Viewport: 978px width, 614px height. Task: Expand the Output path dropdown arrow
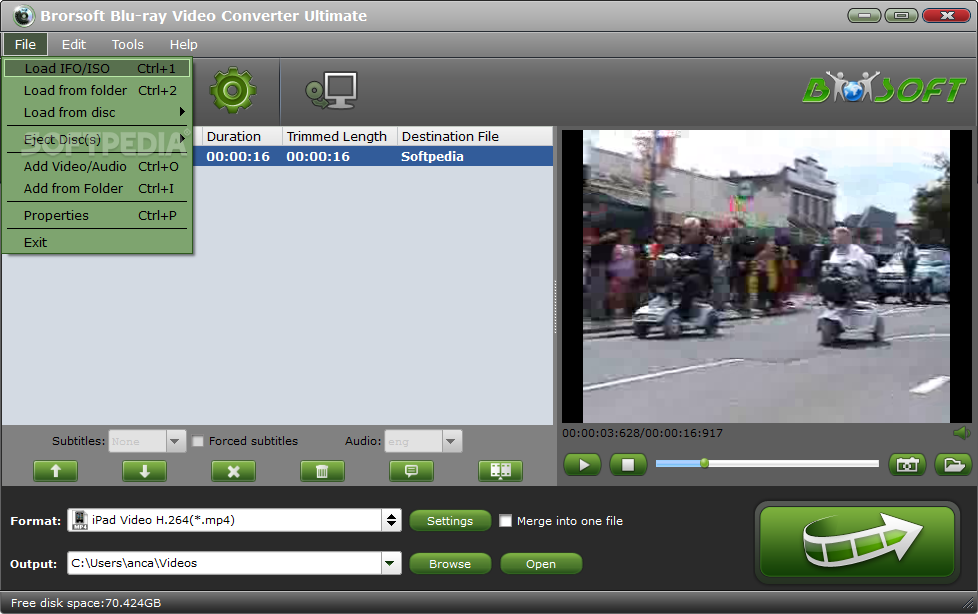390,563
